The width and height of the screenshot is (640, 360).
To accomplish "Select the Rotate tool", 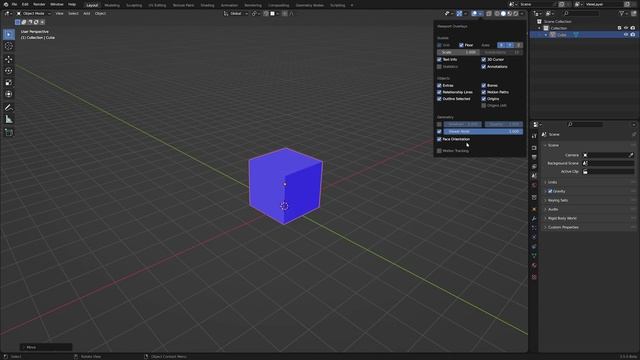I will (9, 71).
